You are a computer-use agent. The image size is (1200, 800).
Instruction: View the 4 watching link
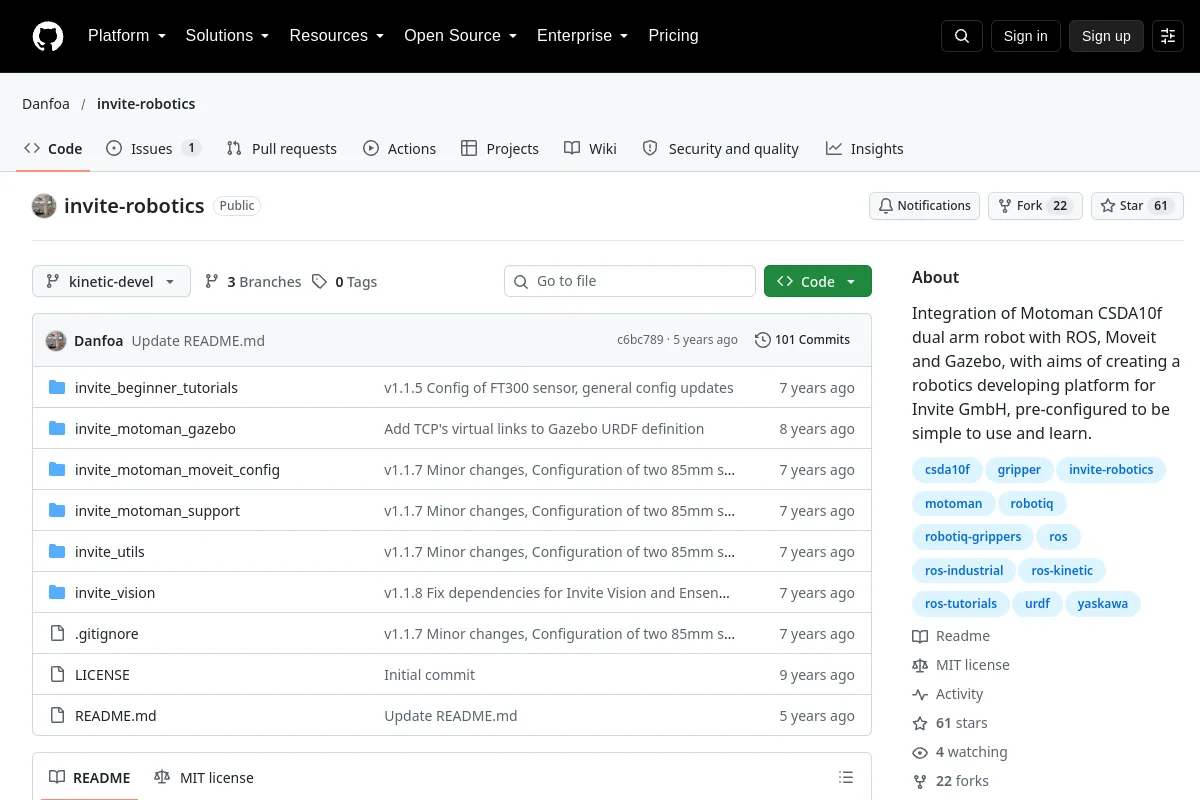pyautogui.click(x=960, y=752)
